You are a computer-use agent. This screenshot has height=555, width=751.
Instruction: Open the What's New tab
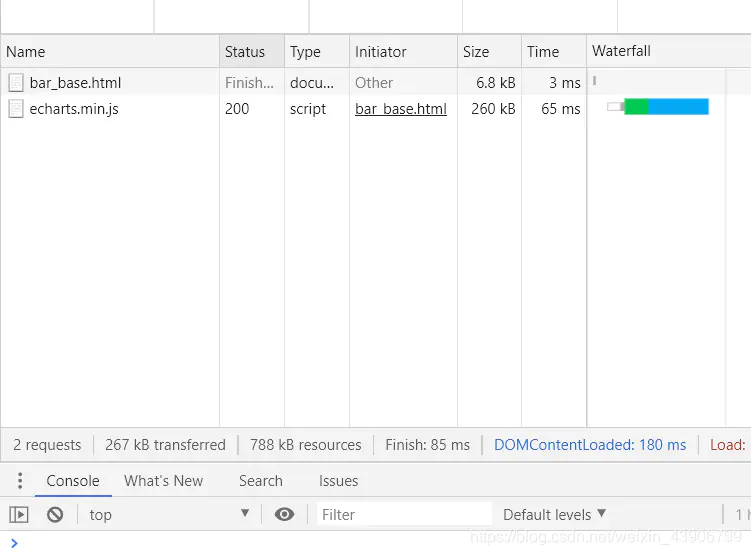tap(163, 481)
